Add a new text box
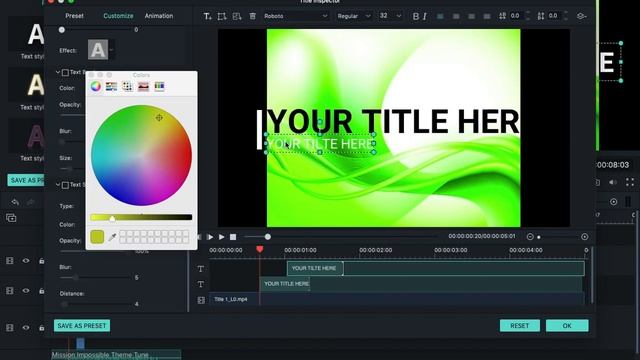The height and width of the screenshot is (360, 640). pos(207,16)
